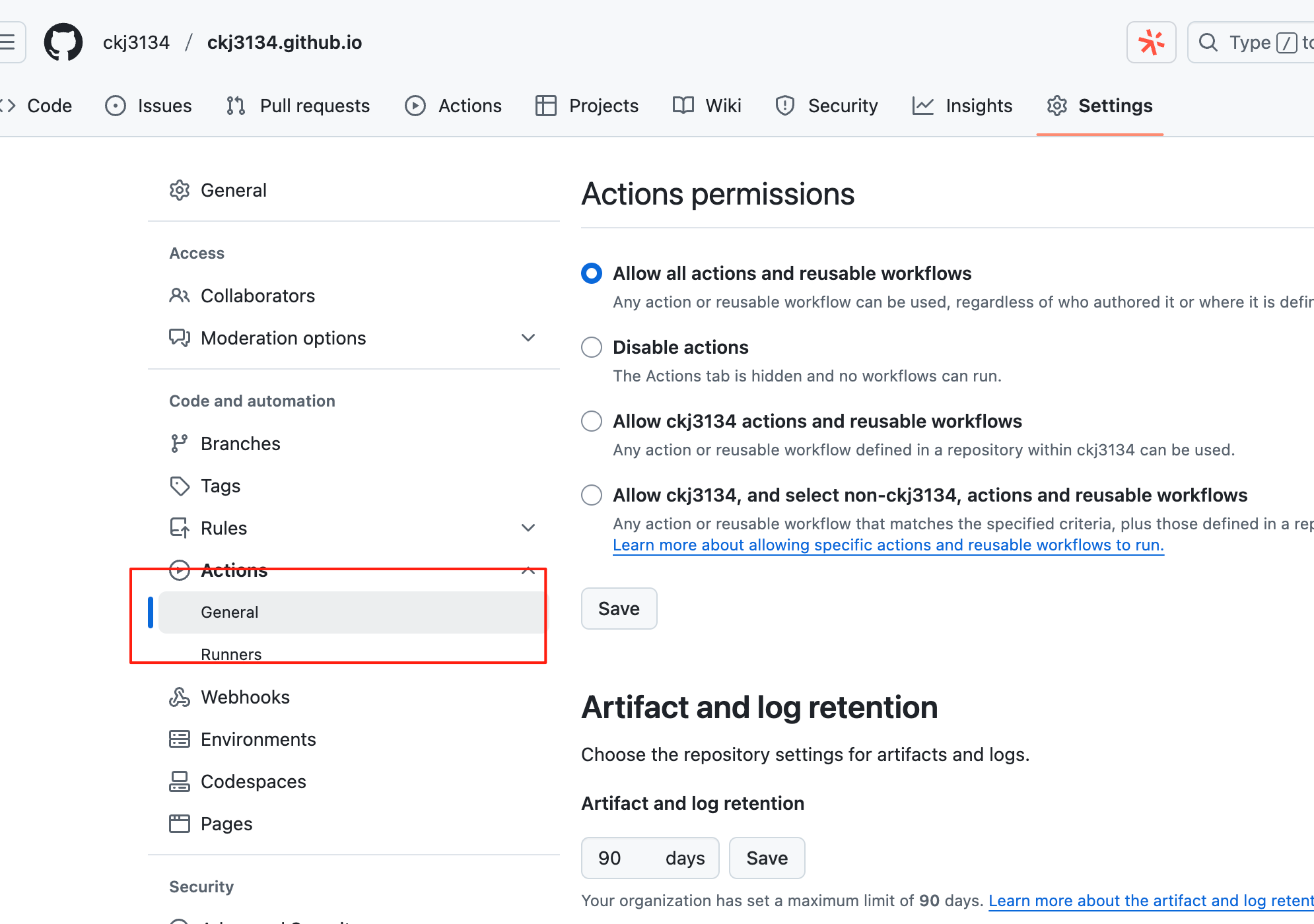Image resolution: width=1314 pixels, height=924 pixels.
Task: Open the ckj3134 owner link
Action: pyautogui.click(x=136, y=42)
